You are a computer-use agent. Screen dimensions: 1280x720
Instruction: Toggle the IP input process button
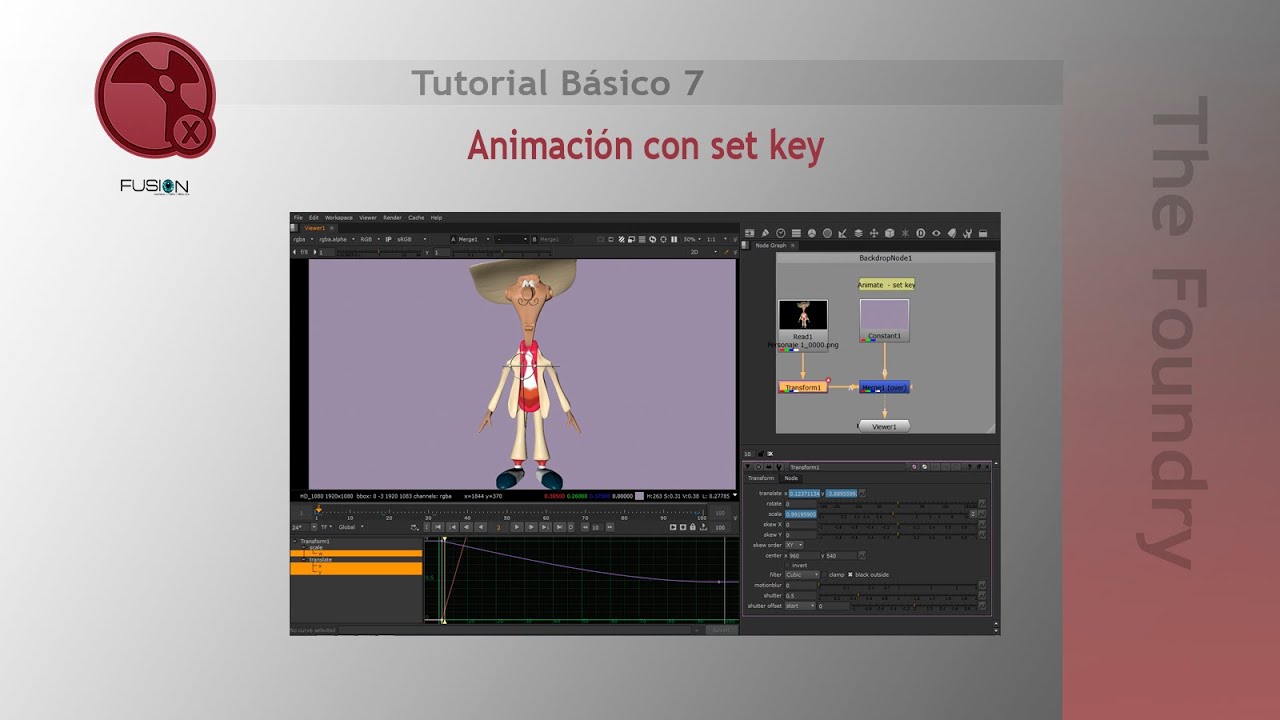click(388, 239)
